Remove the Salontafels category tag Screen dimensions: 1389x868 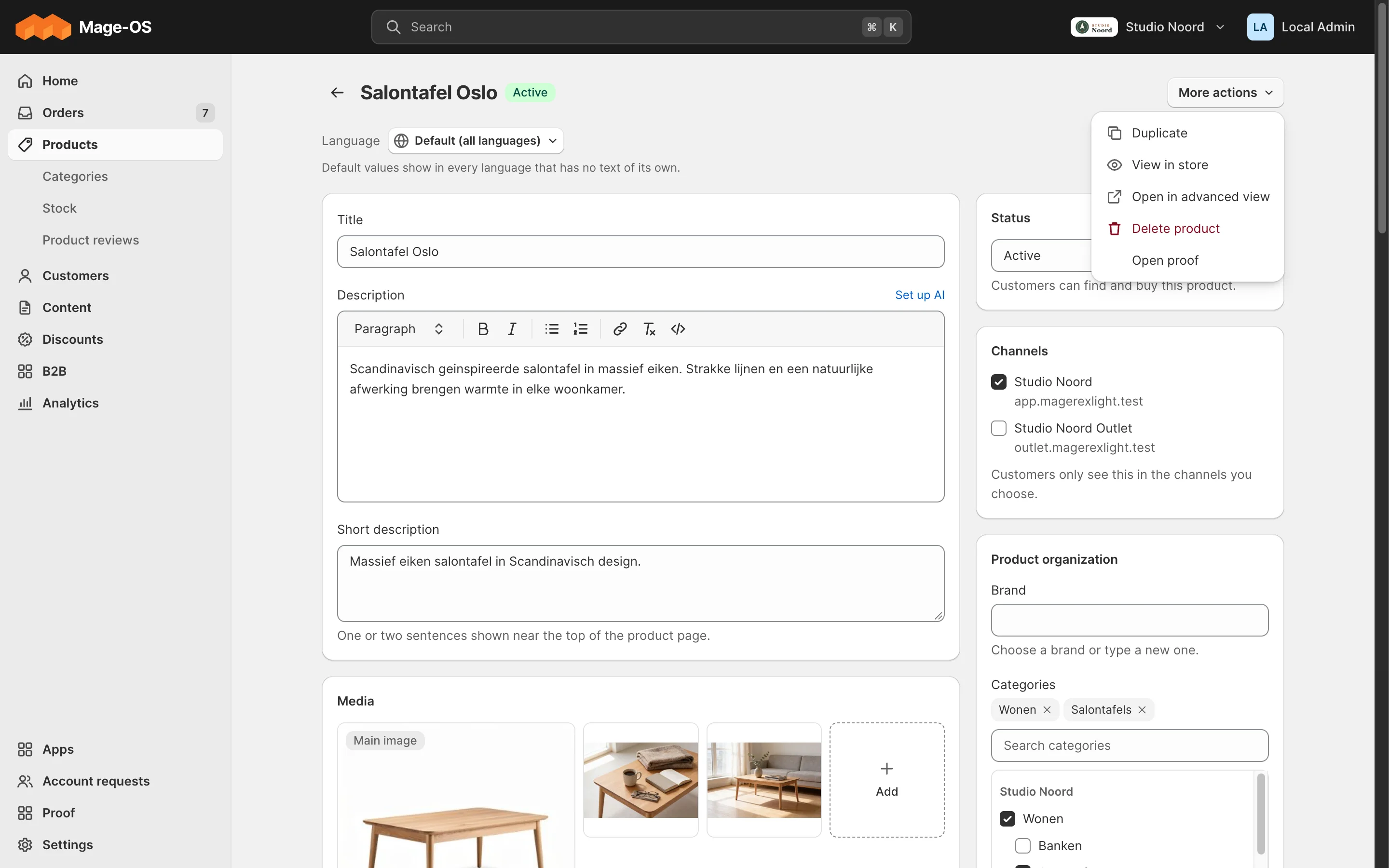(x=1142, y=709)
